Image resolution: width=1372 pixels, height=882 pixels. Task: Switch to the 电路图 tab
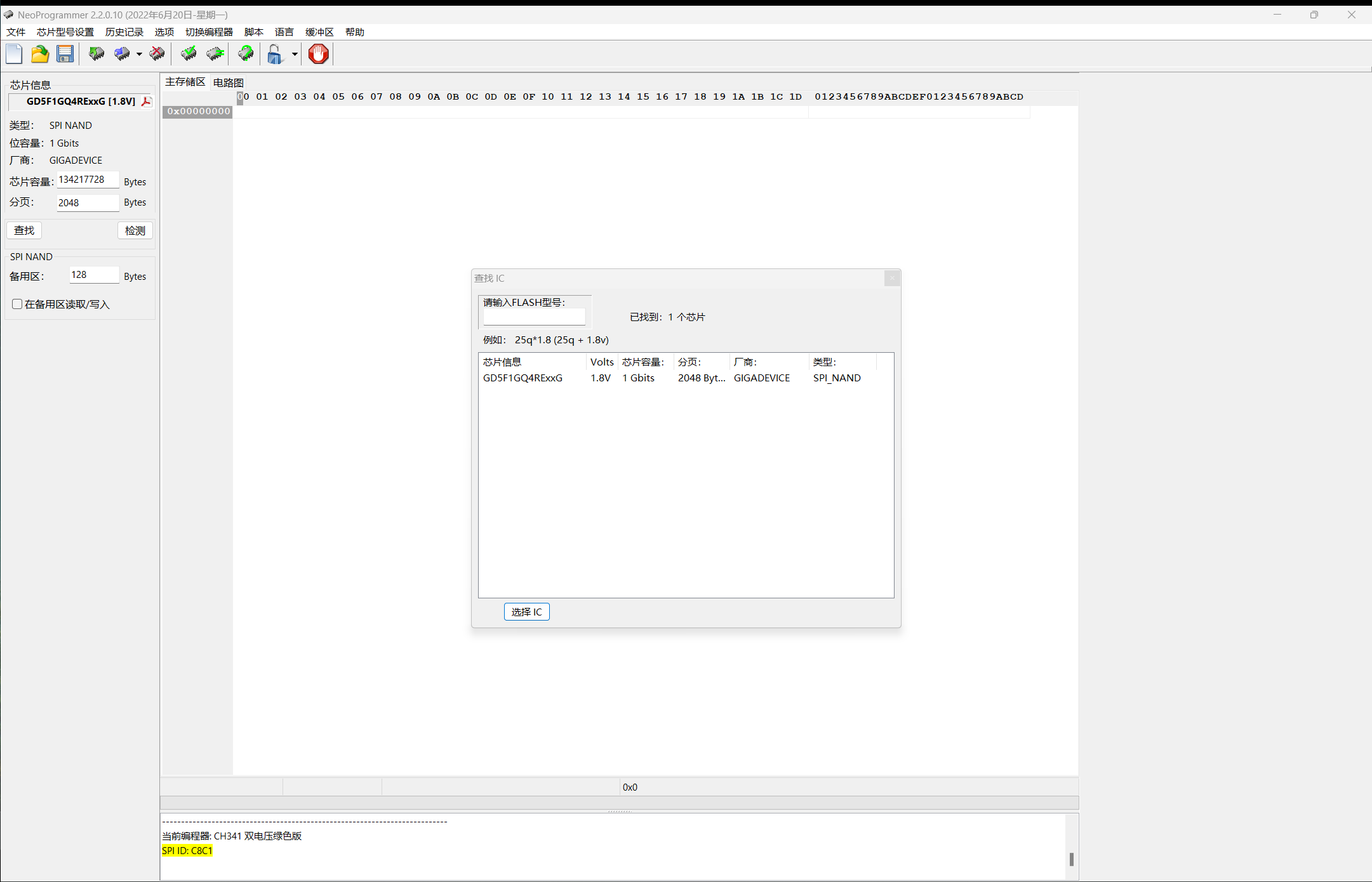(x=228, y=82)
